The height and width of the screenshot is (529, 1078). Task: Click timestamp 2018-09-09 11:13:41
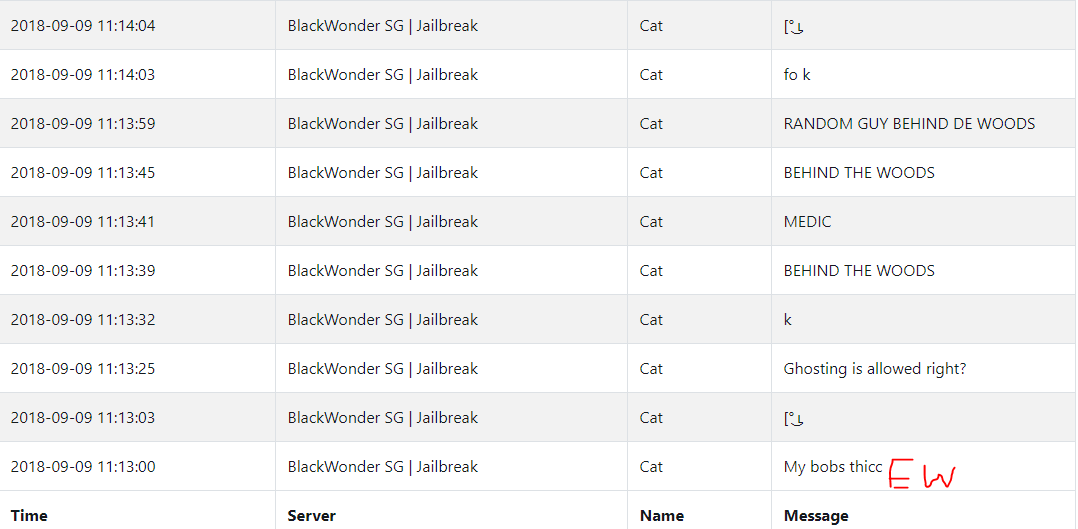(x=82, y=222)
